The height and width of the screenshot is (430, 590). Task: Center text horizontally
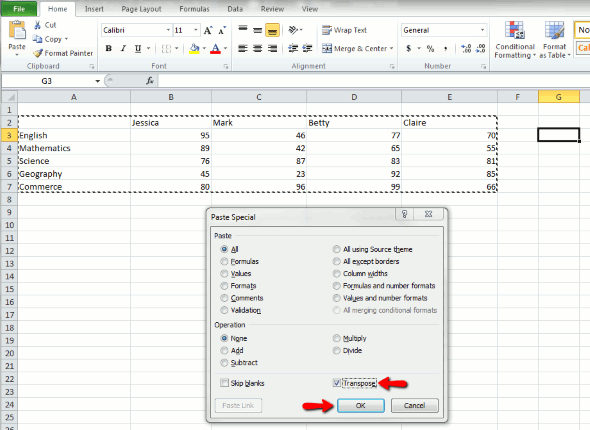coord(257,48)
